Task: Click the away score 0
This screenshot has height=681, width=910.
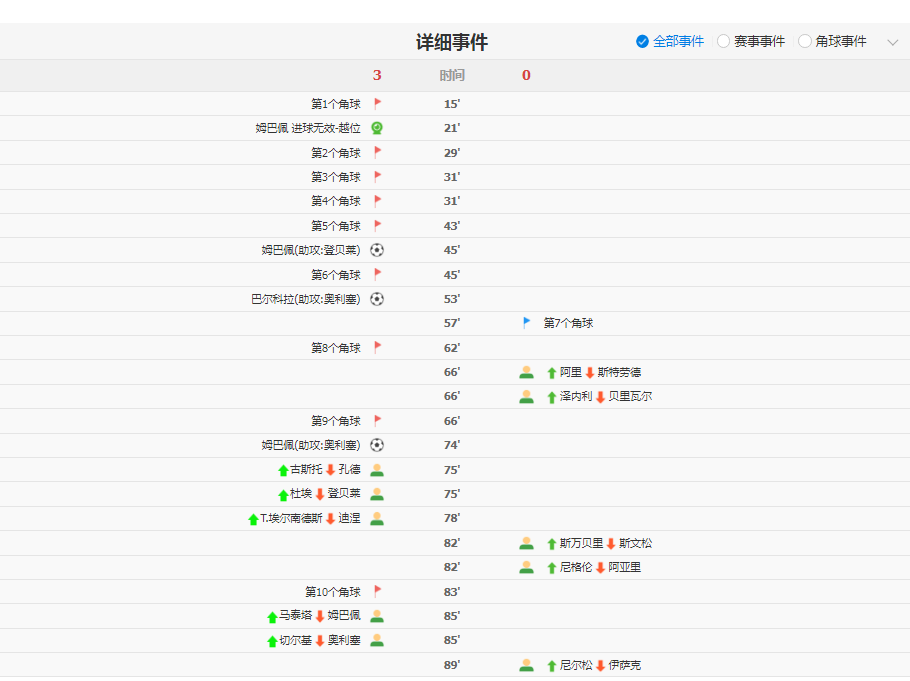Action: click(526, 75)
